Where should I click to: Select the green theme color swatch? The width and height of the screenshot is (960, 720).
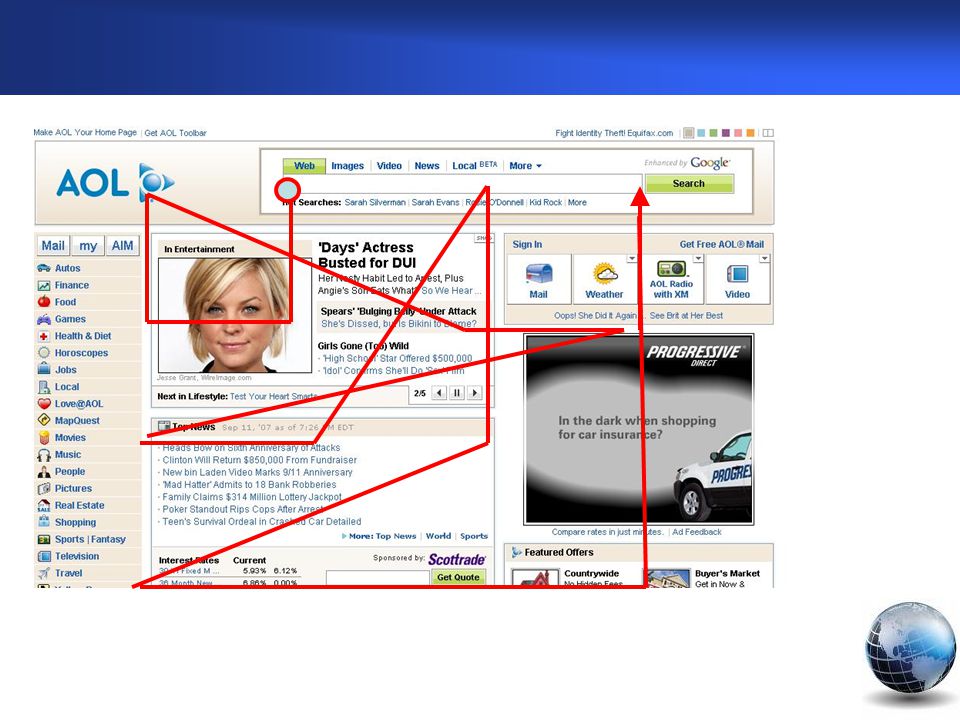713,133
